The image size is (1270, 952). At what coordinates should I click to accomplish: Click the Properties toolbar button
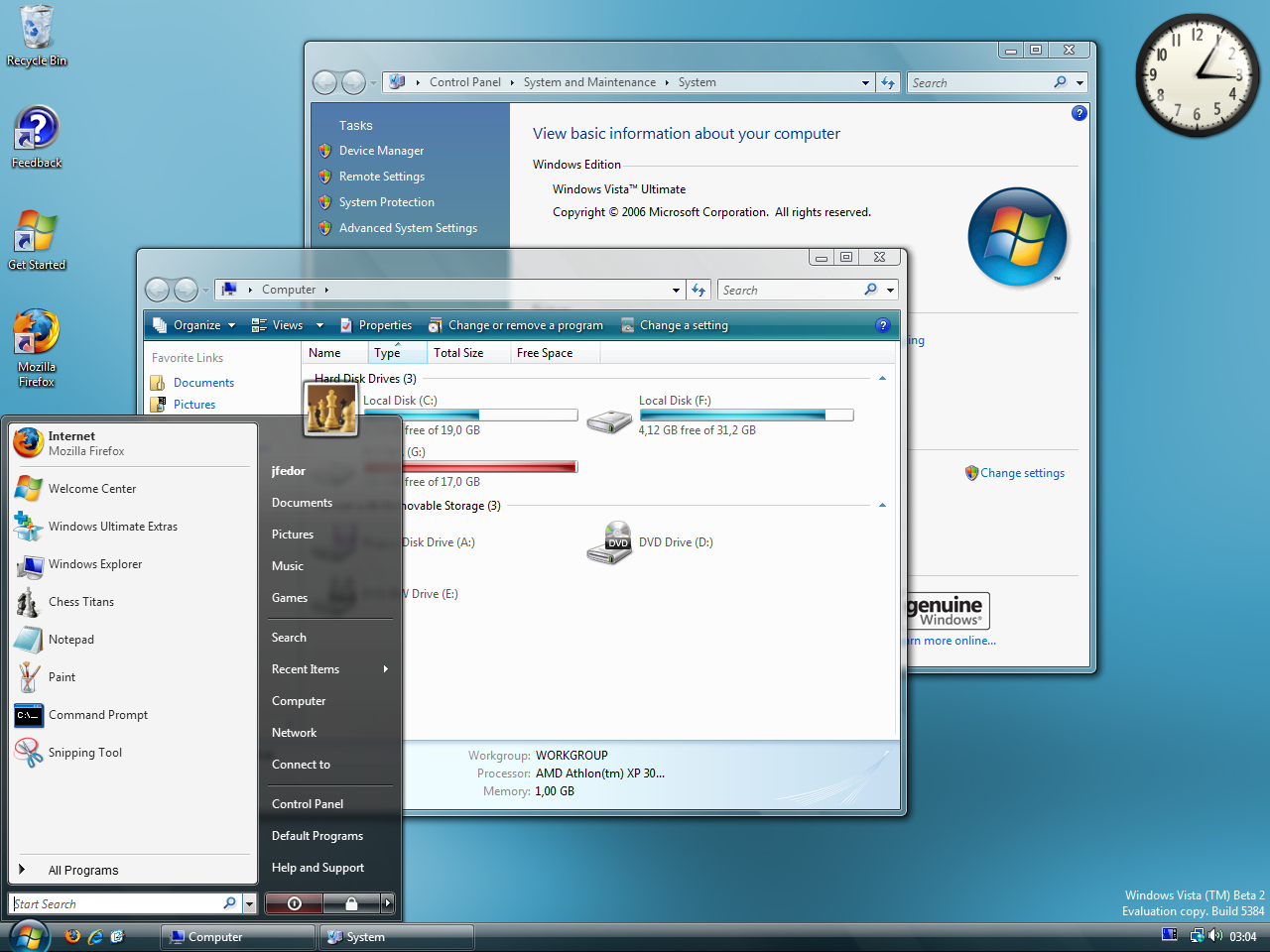tap(376, 325)
